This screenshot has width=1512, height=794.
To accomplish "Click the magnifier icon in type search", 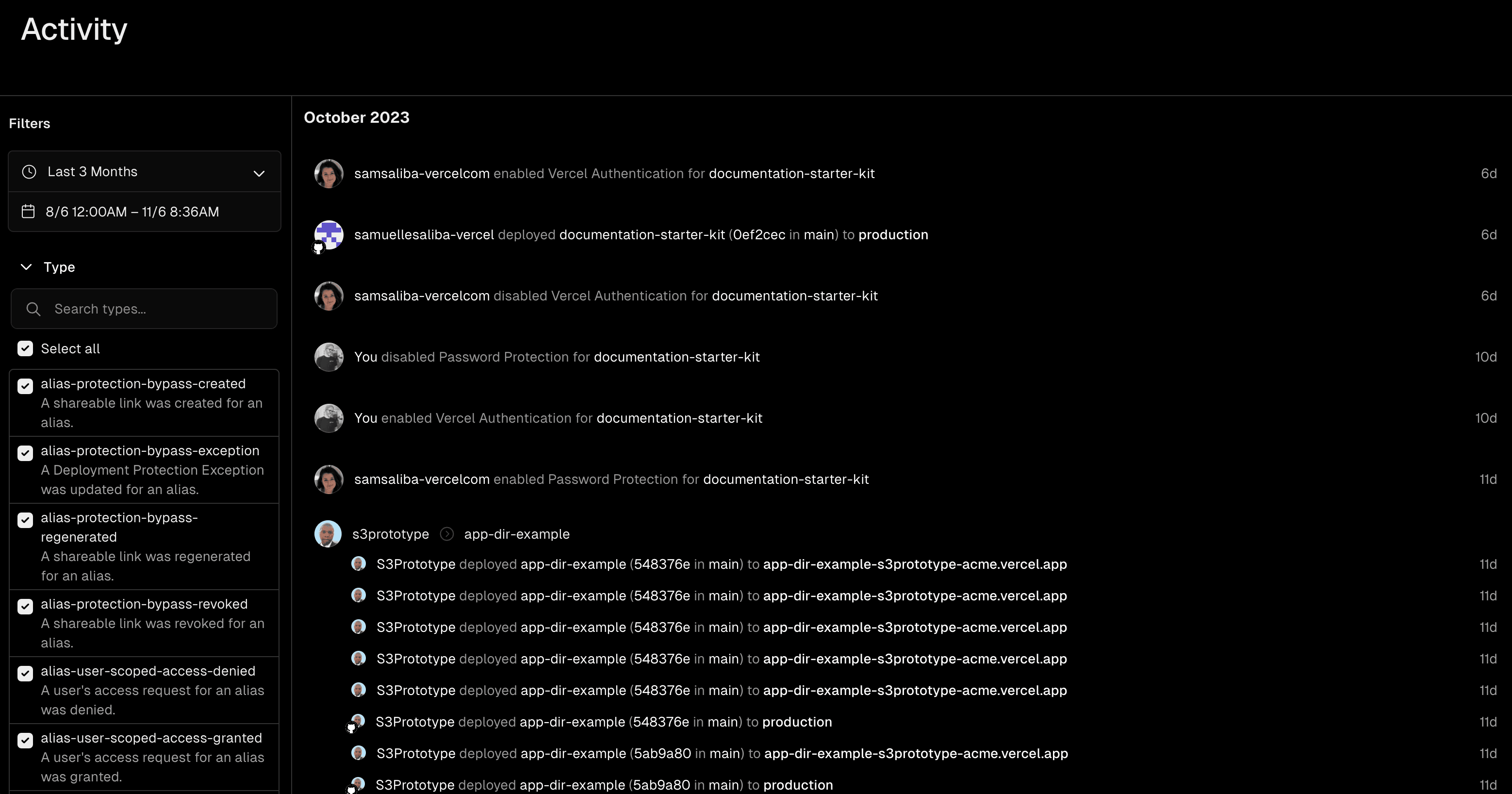I will click(33, 309).
